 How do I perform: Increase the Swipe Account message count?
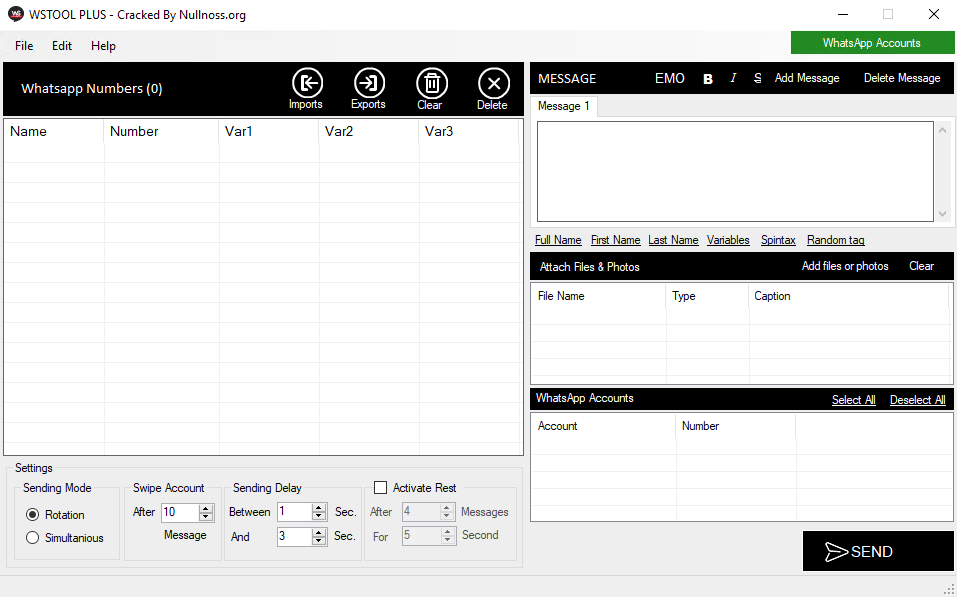click(206, 508)
